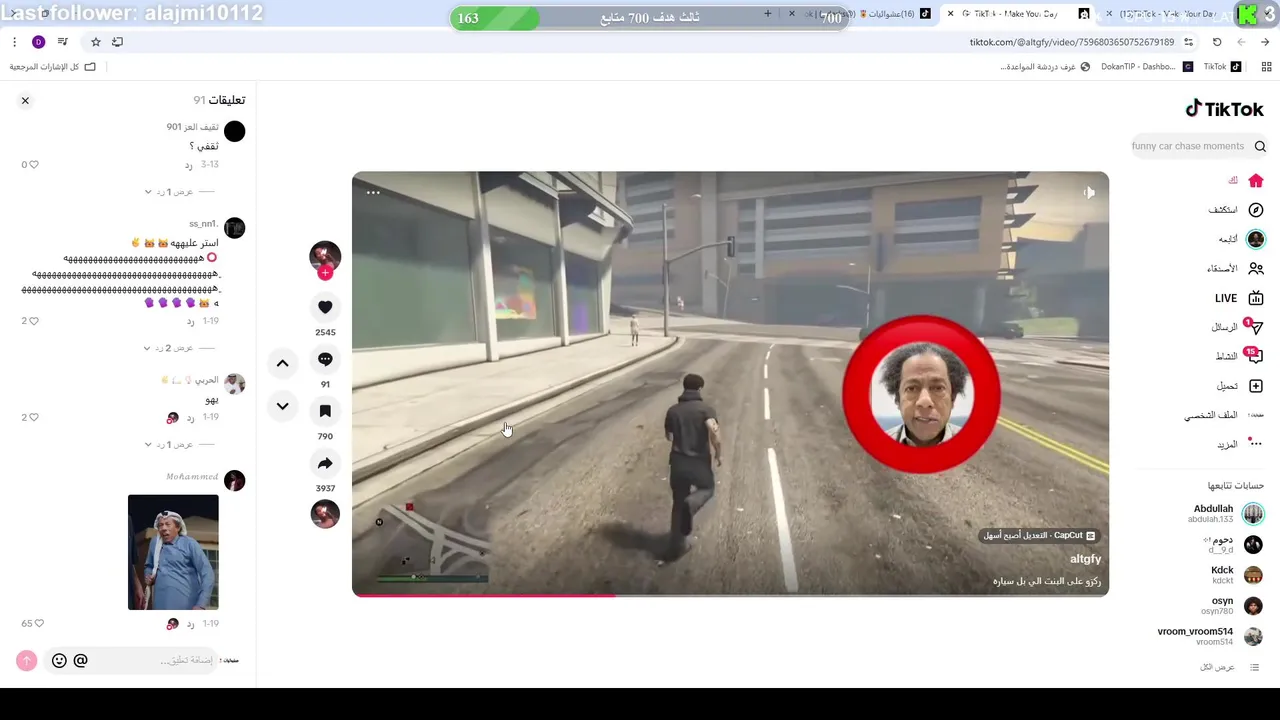Open all bookmarks folder

pos(52,67)
